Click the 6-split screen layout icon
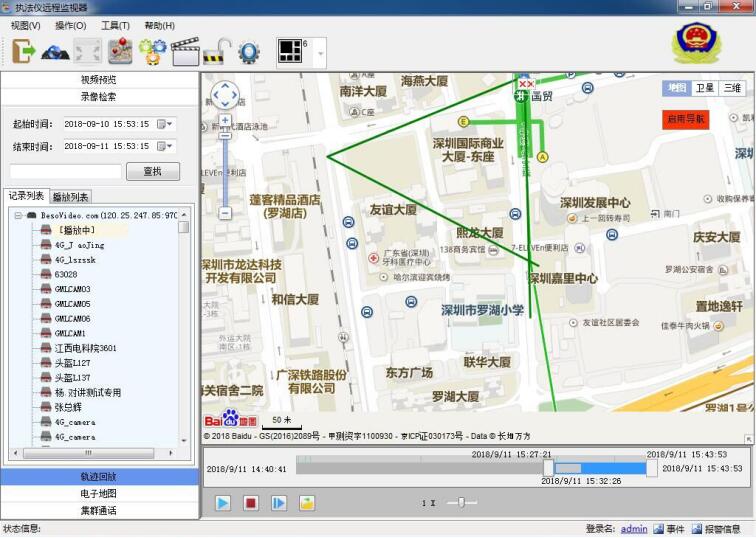756x538 pixels. point(290,52)
